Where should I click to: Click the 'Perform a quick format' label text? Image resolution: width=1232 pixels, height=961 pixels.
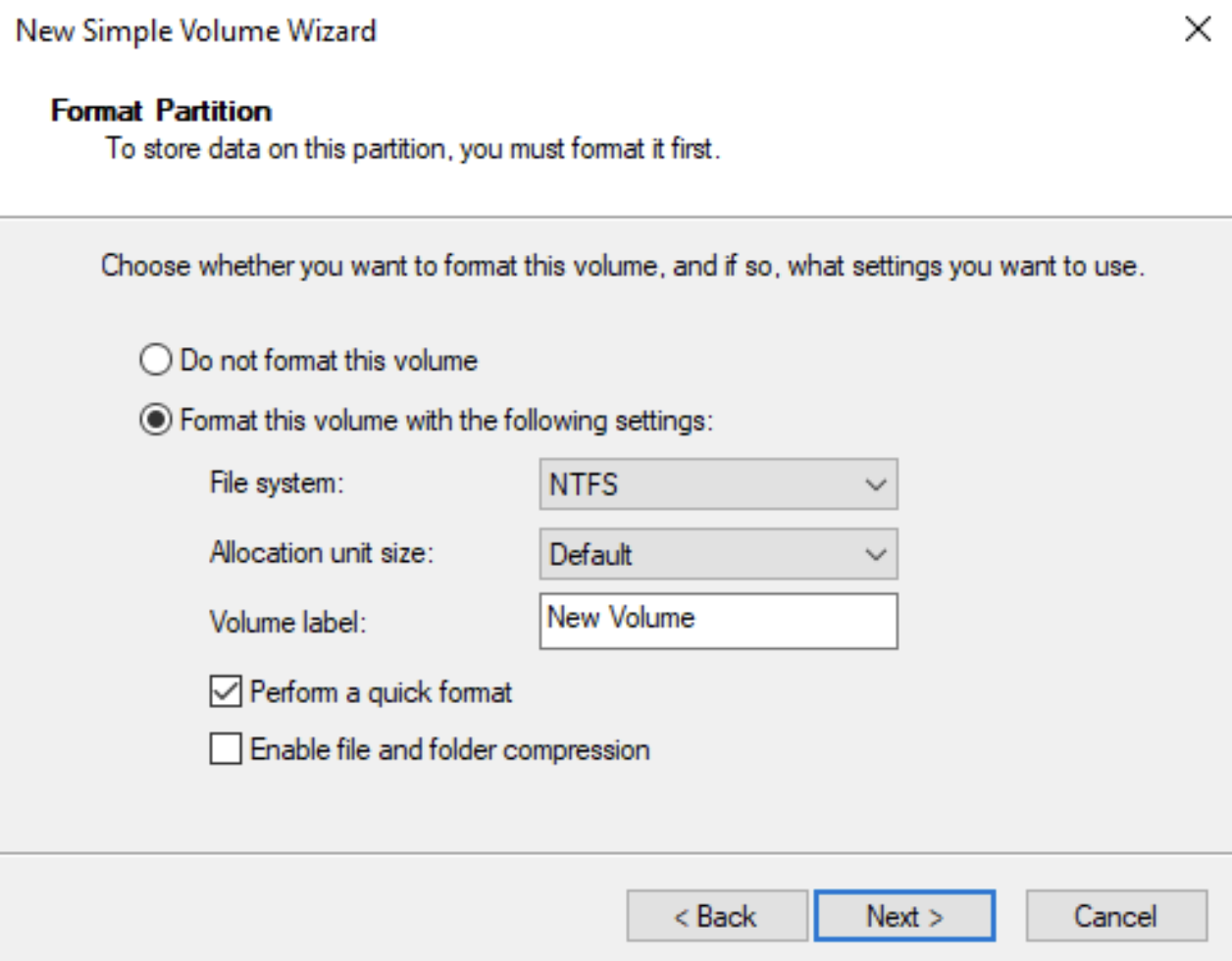(381, 692)
